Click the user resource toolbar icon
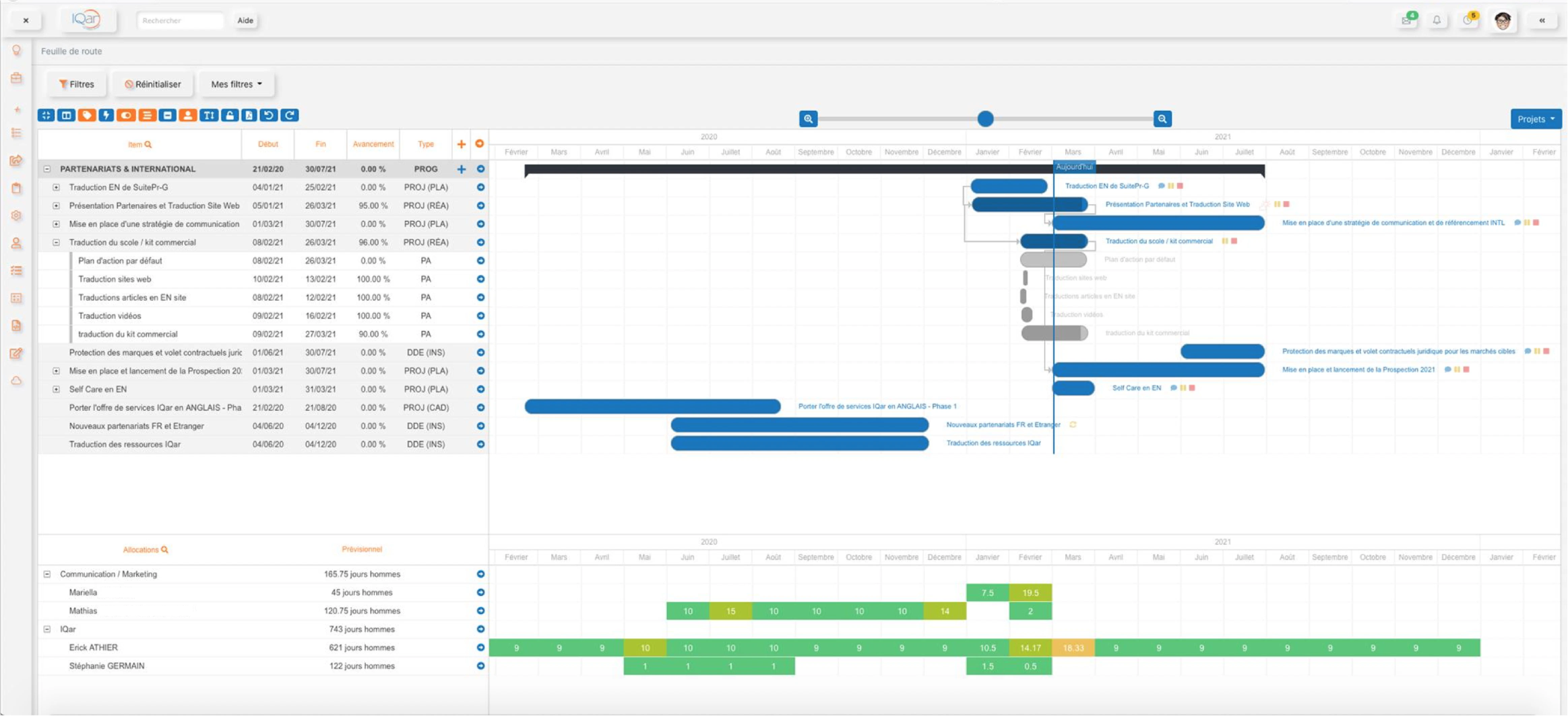This screenshot has height=716, width=1568. pos(188,115)
